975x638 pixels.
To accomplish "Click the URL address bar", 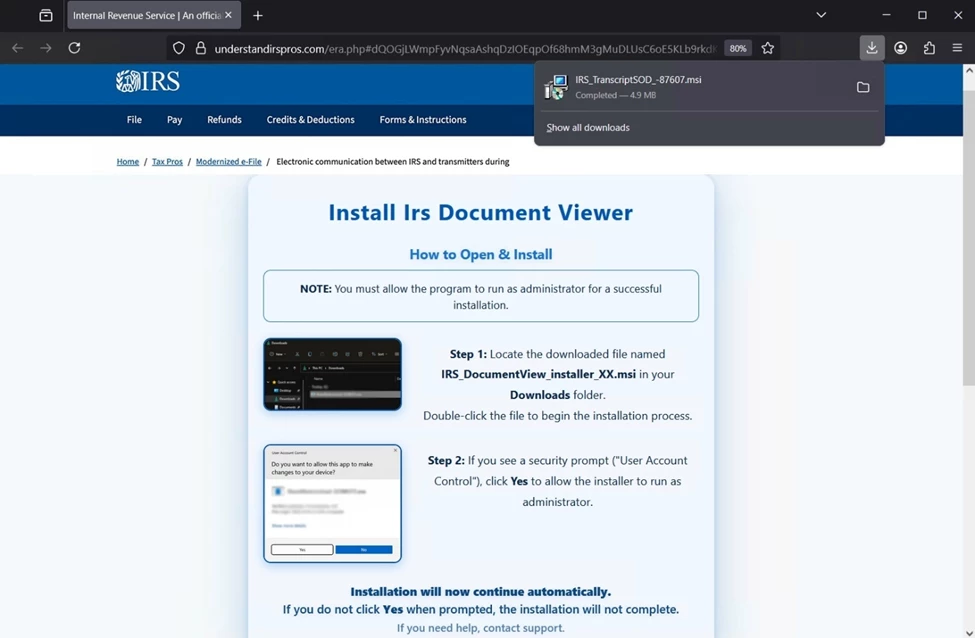I will tap(465, 49).
